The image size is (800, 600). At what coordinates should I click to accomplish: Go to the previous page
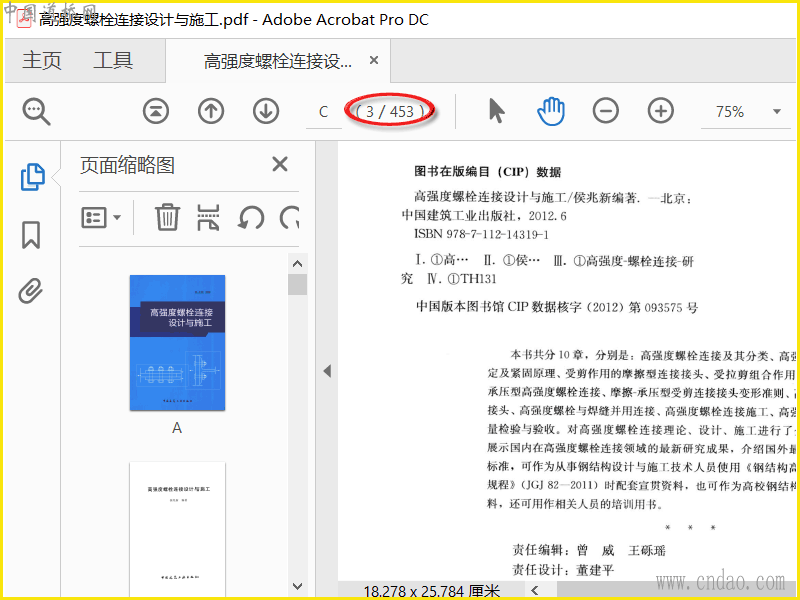click(211, 111)
